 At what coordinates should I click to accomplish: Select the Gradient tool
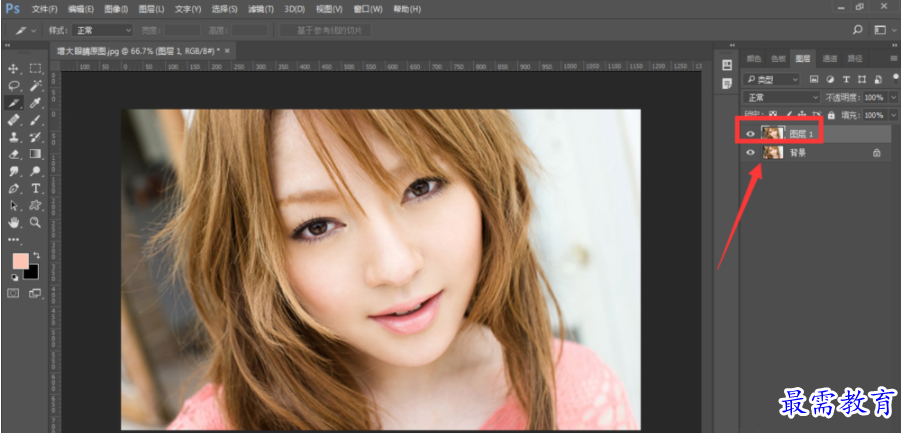(36, 154)
